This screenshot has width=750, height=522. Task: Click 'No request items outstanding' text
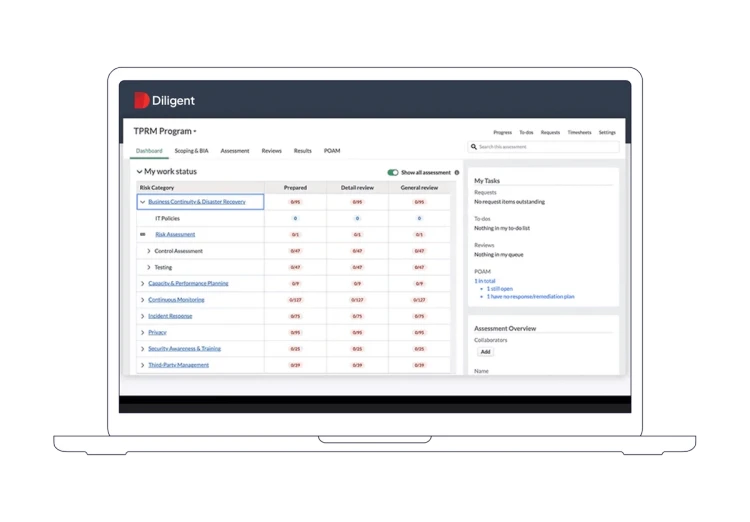pos(509,202)
